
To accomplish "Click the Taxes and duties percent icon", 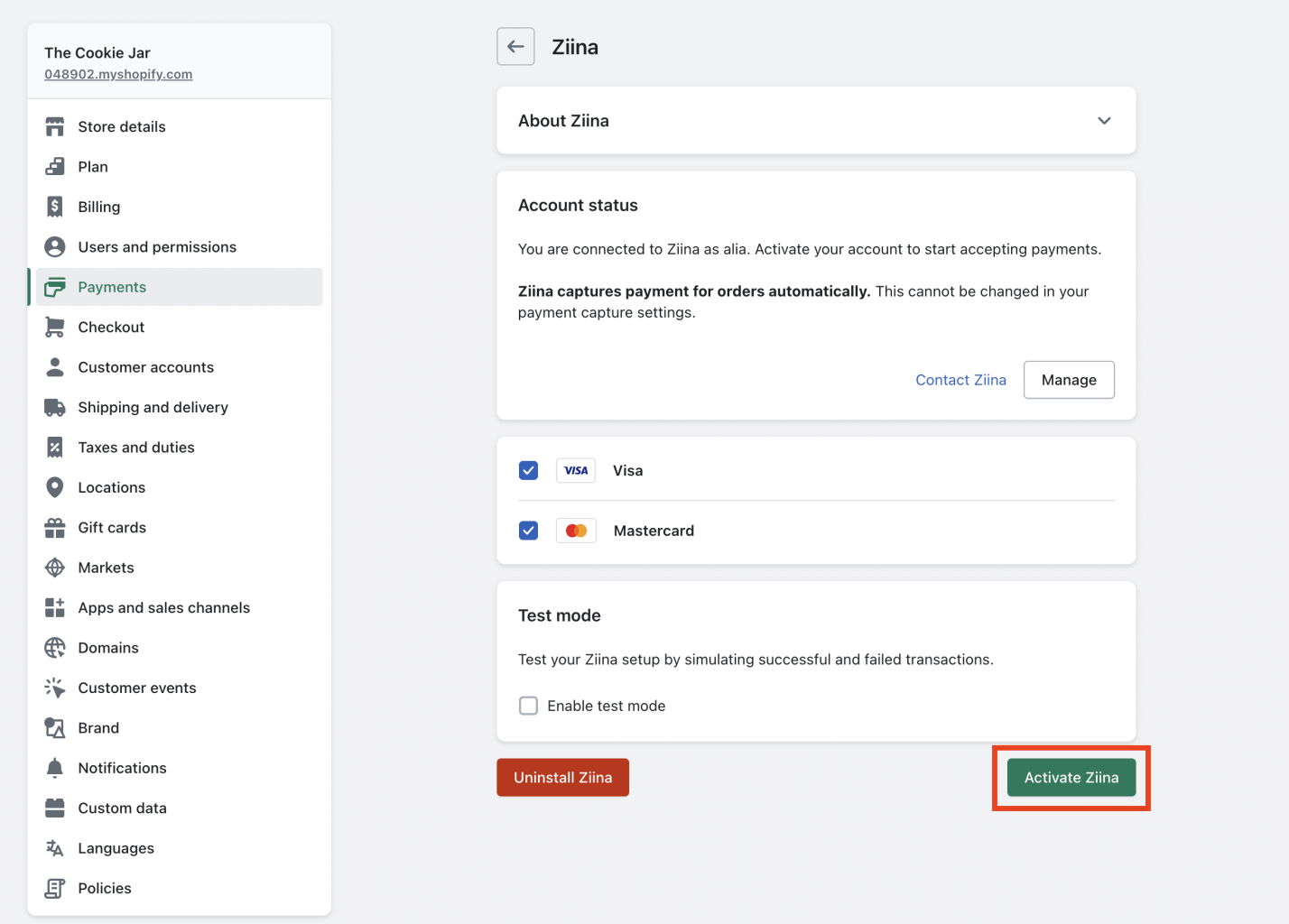I will tap(55, 448).
